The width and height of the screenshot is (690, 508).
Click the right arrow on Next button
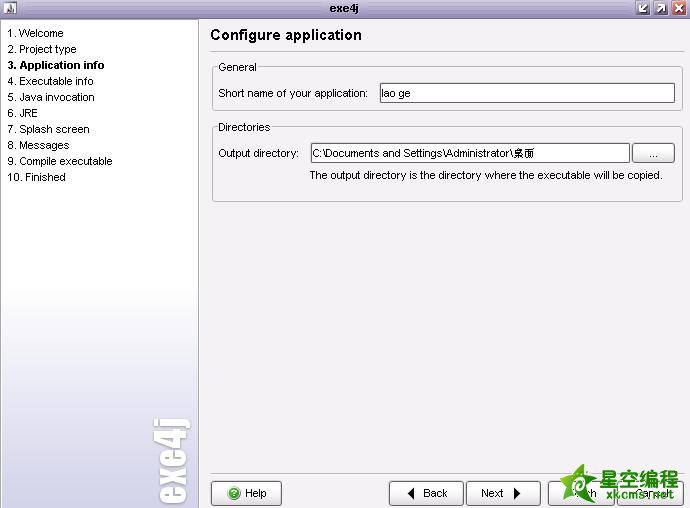coord(517,493)
